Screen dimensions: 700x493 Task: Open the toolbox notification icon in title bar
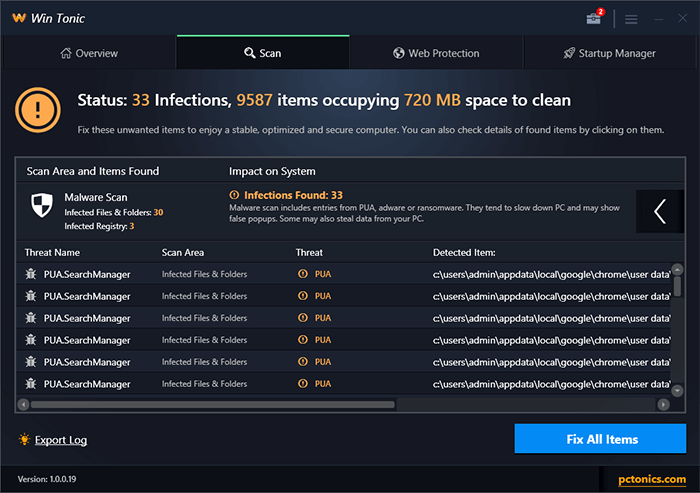pyautogui.click(x=594, y=18)
